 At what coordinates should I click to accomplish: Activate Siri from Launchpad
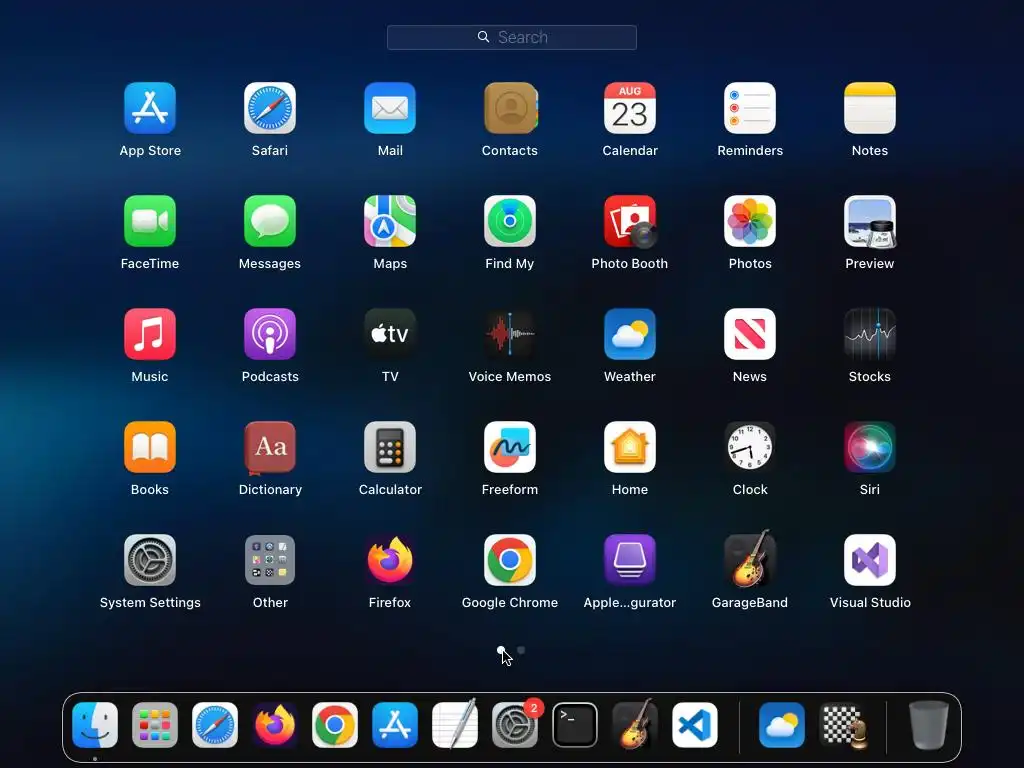(x=870, y=447)
